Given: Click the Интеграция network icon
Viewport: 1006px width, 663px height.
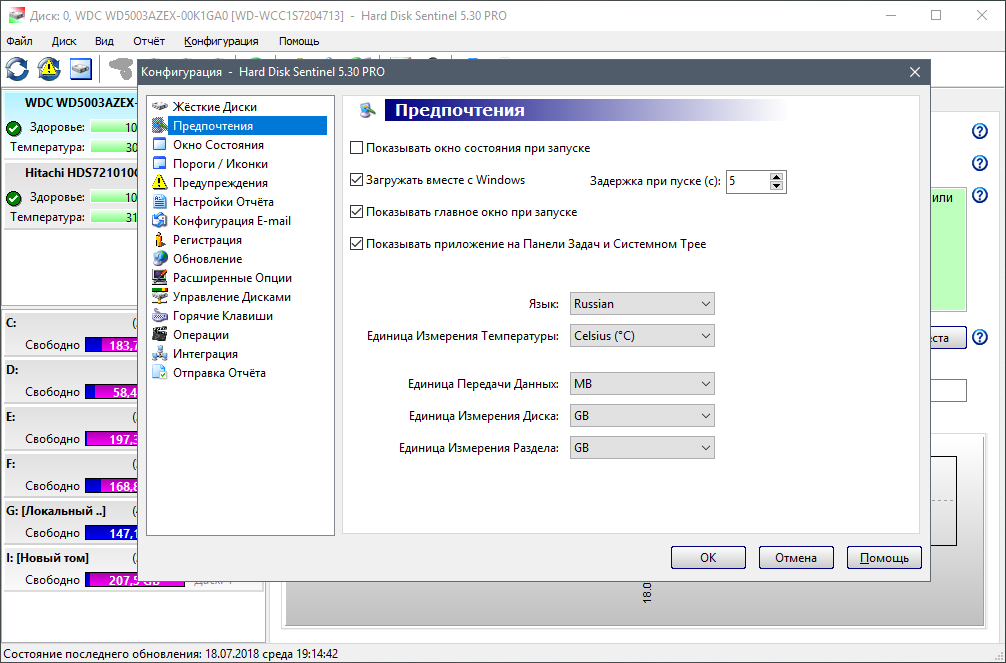Looking at the screenshot, I should click(160, 354).
